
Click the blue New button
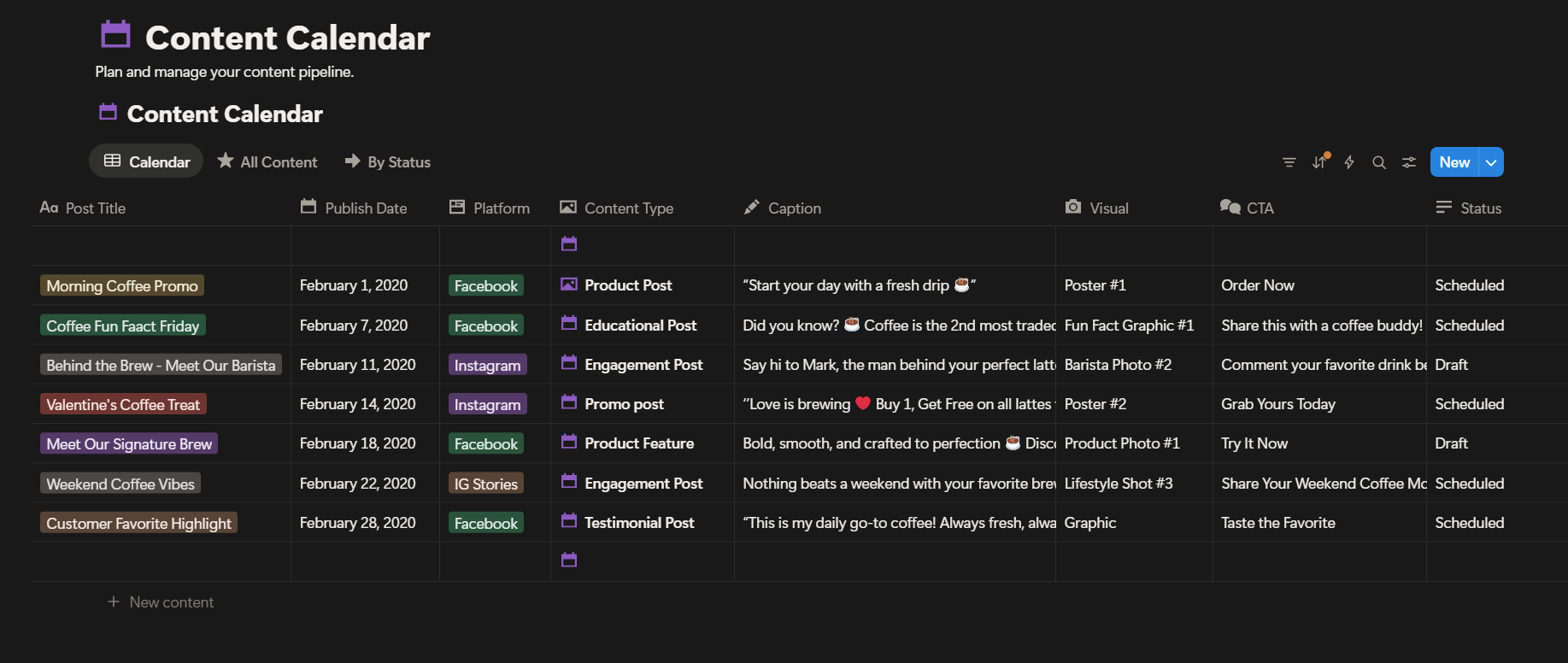1454,162
